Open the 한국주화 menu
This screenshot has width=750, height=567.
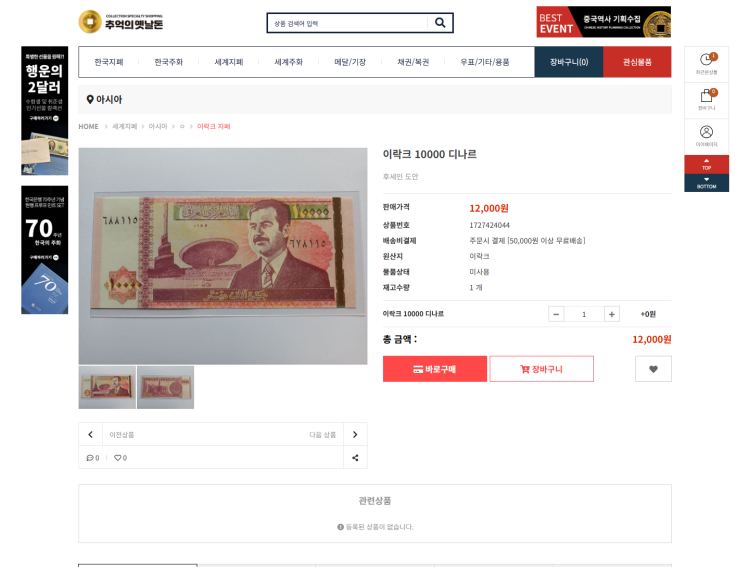pyautogui.click(x=168, y=62)
